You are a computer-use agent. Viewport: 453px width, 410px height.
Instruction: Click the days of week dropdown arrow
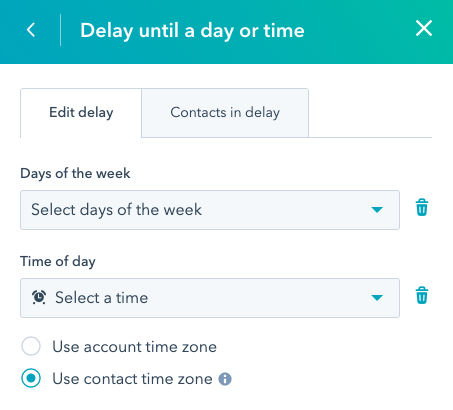[377, 210]
